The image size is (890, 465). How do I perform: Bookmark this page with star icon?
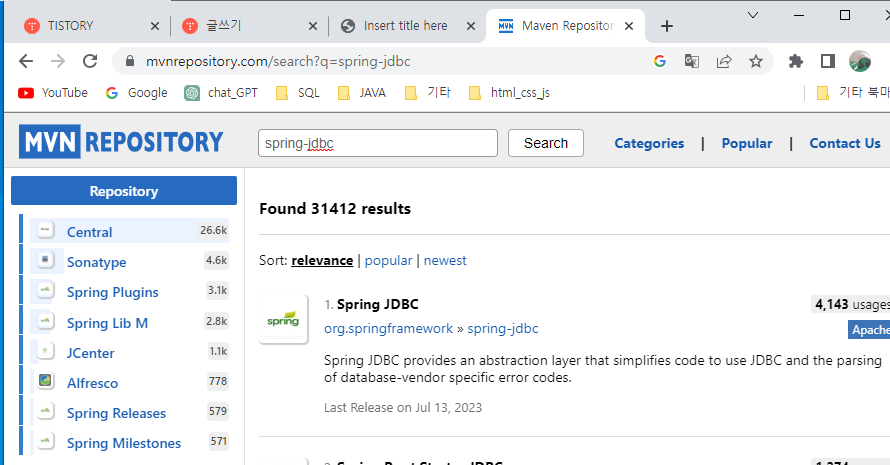point(755,61)
